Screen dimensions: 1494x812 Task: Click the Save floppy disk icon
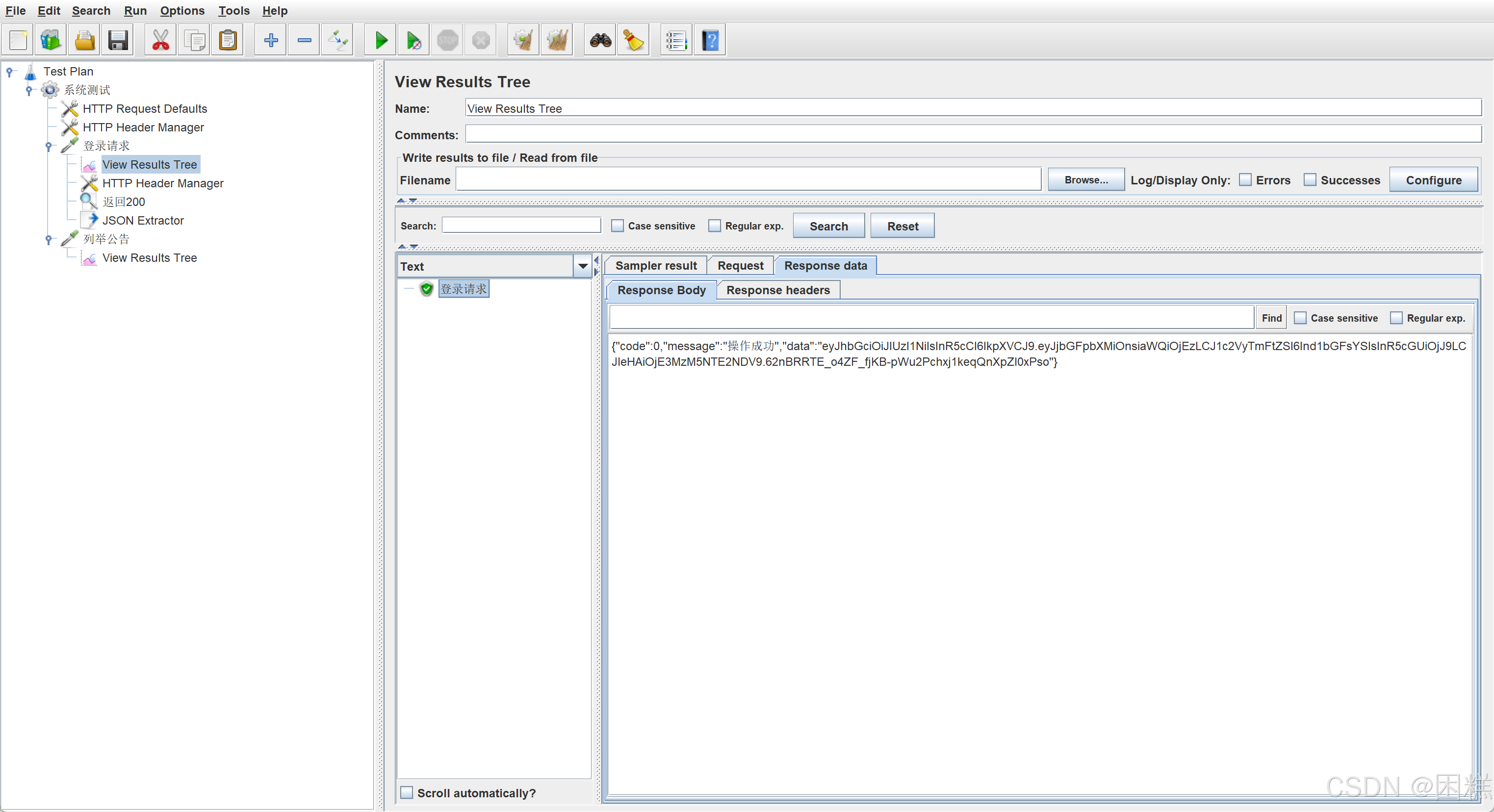pyautogui.click(x=118, y=40)
